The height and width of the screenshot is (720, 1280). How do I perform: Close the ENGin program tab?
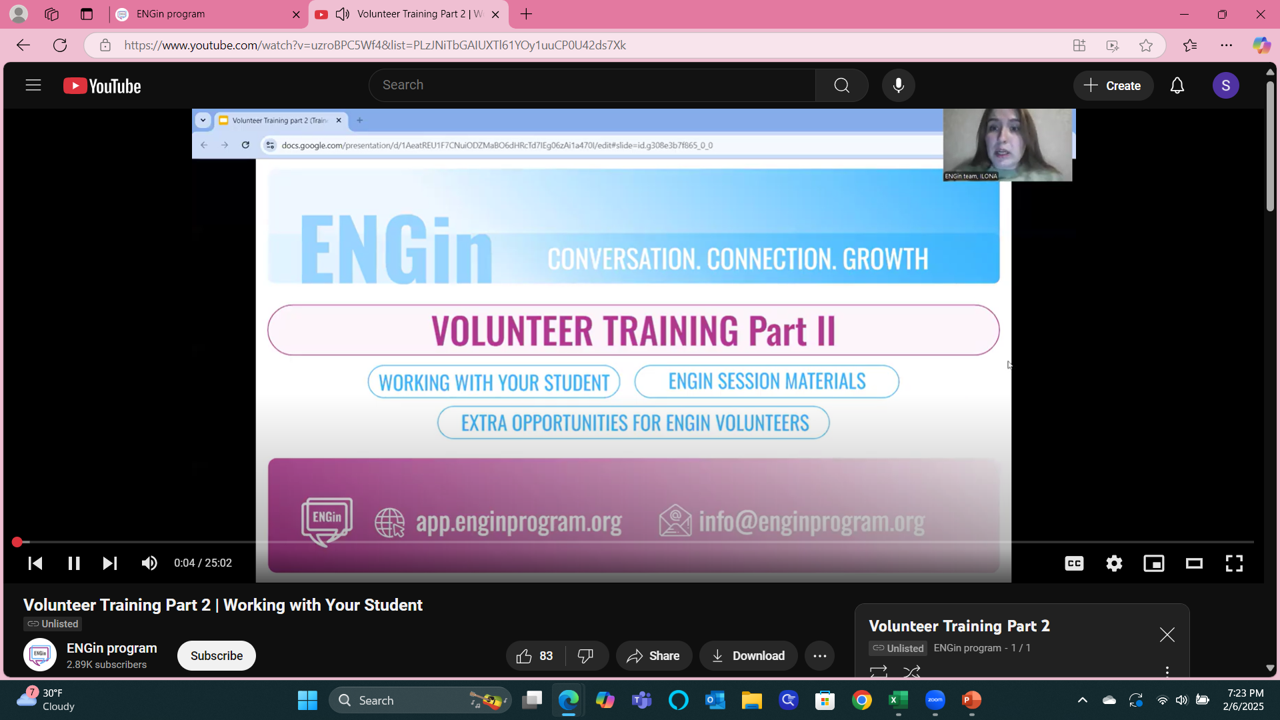[x=296, y=14]
